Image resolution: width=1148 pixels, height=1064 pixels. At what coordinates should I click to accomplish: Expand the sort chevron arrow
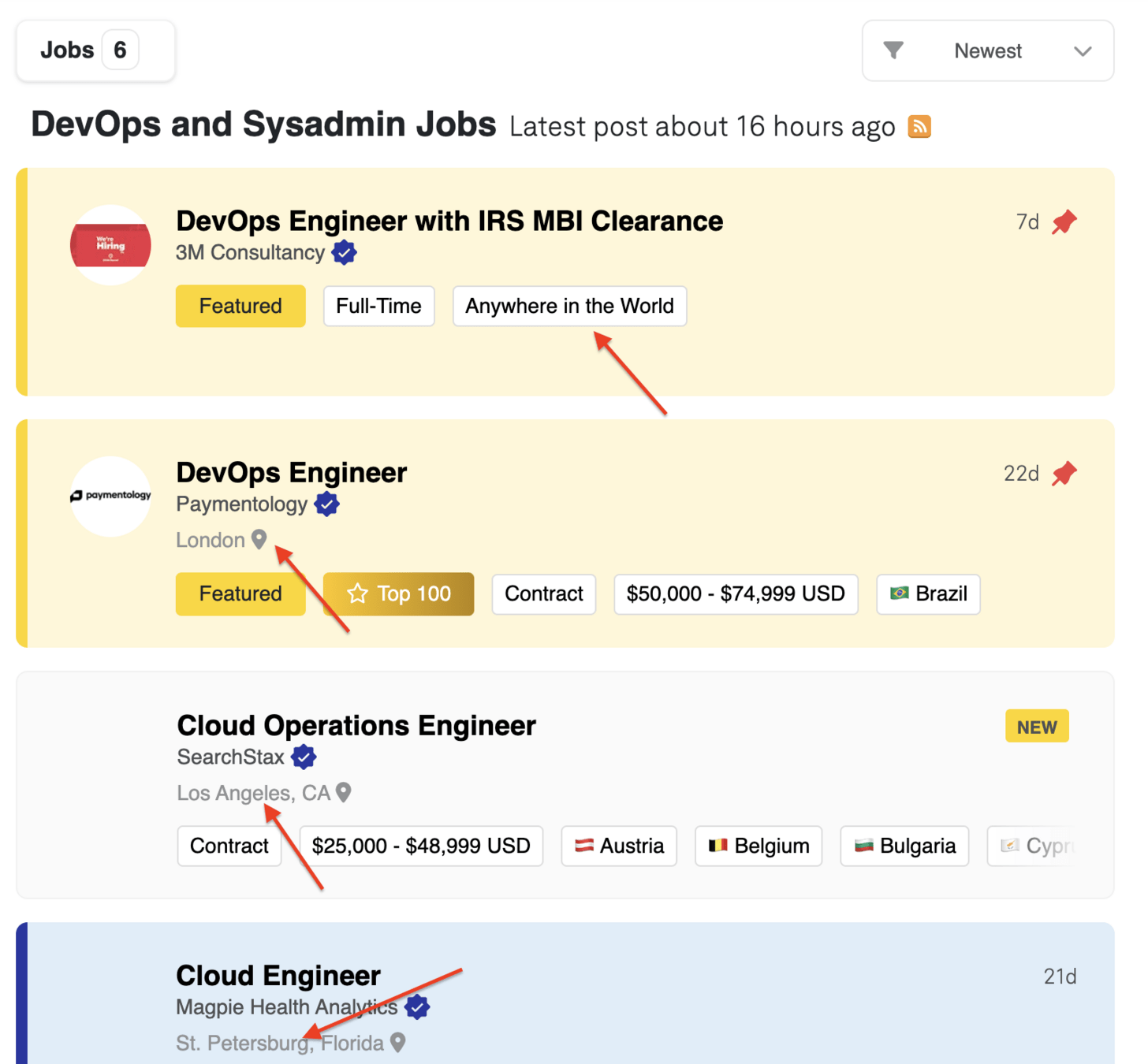click(x=1083, y=51)
